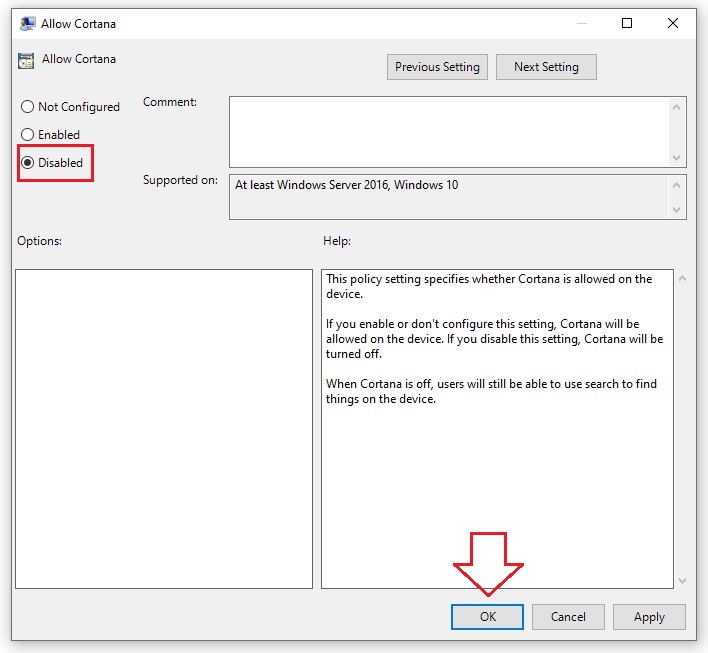
Task: Click Comment box scroll up arrow
Action: pos(678,106)
